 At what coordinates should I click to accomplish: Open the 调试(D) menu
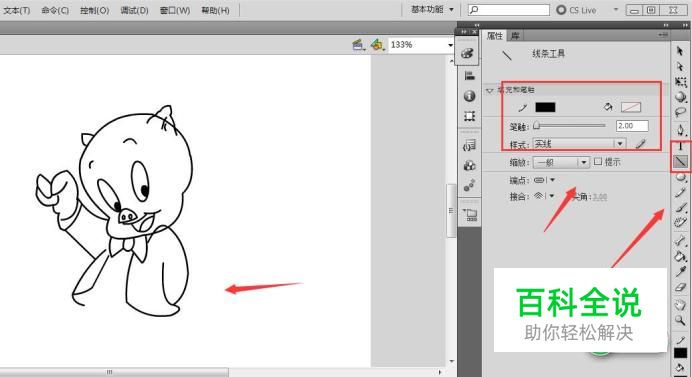click(134, 10)
